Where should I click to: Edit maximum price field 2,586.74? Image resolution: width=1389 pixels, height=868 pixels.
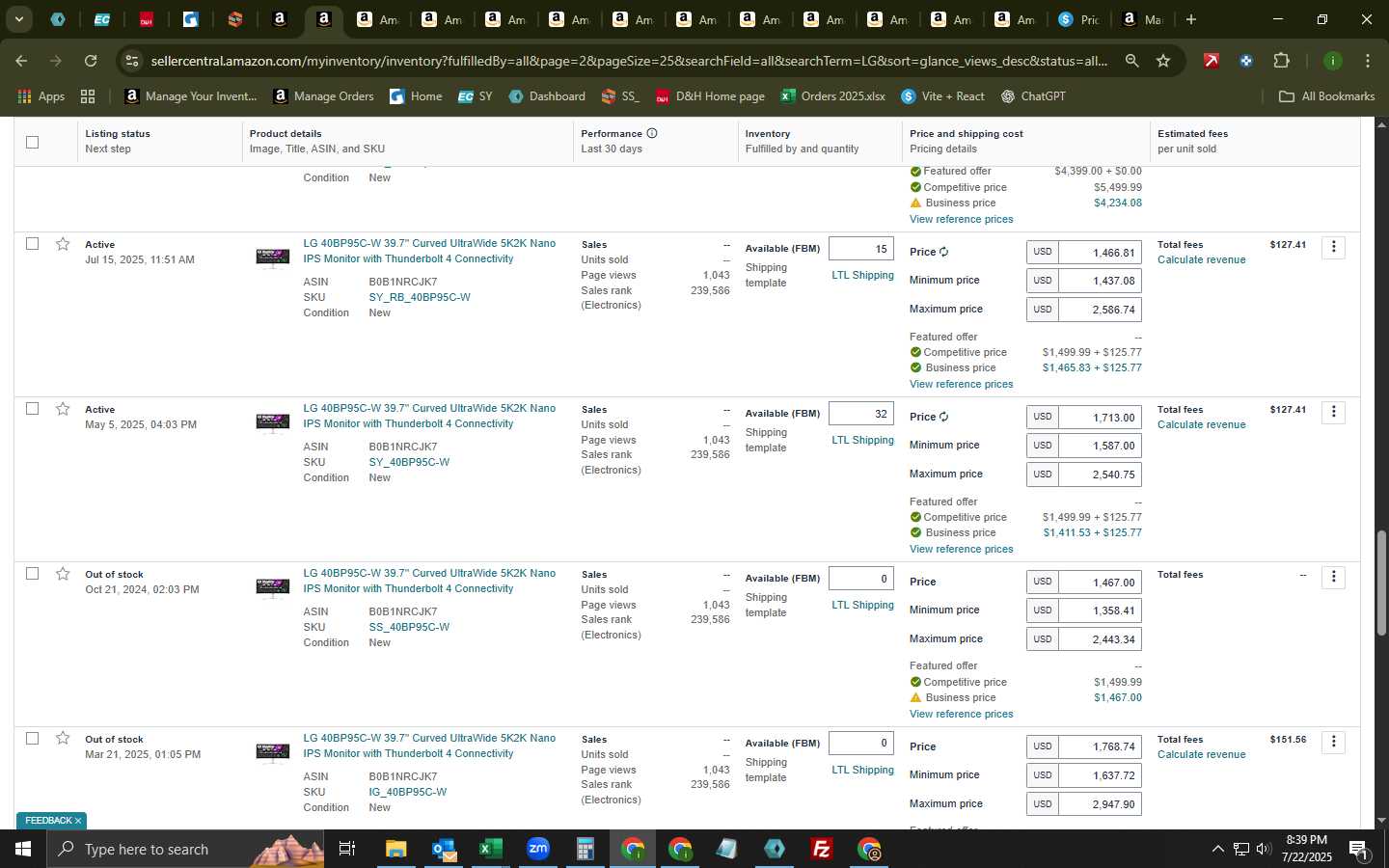pos(1100,310)
